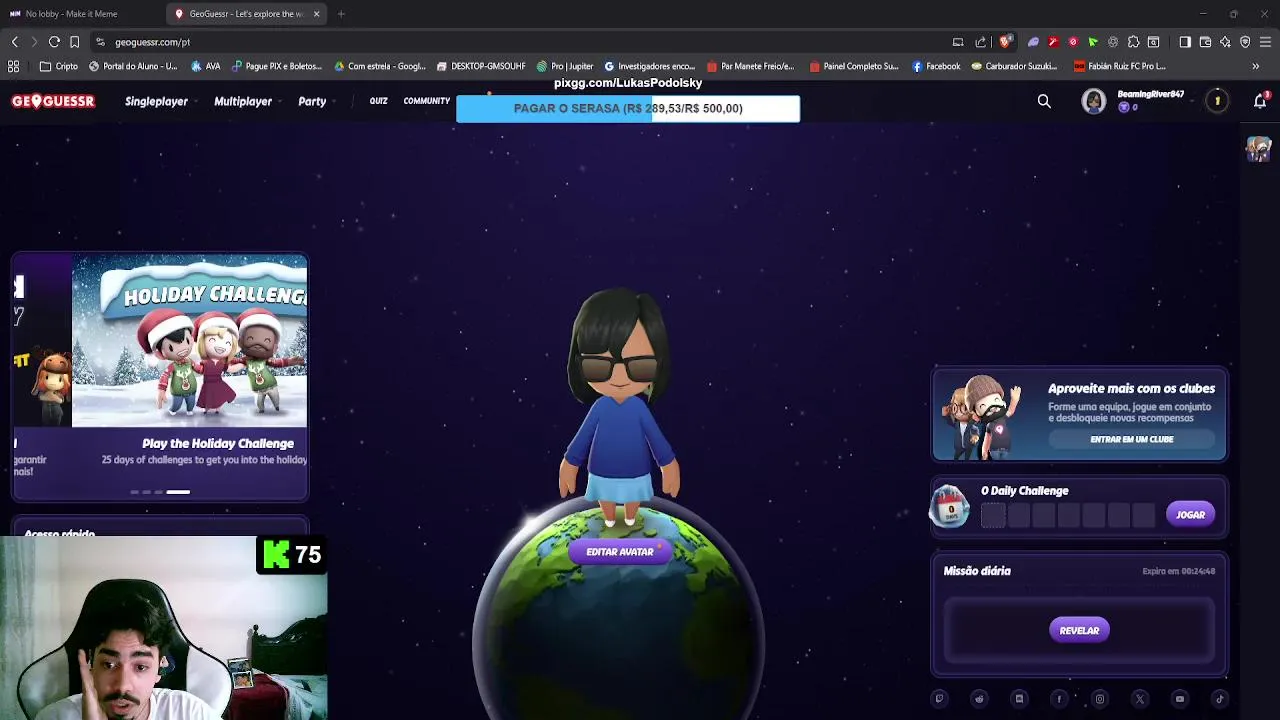Expand the Multiplayer dropdown menu
The height and width of the screenshot is (720, 1280).
coord(246,101)
